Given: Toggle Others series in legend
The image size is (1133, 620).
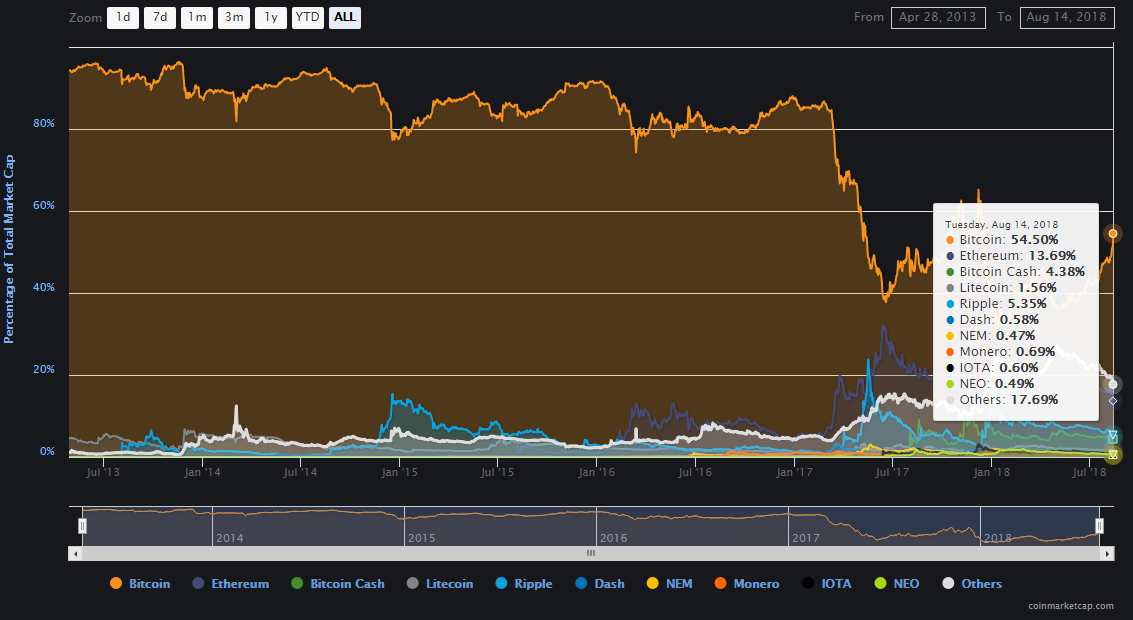Looking at the screenshot, I should coord(973,584).
